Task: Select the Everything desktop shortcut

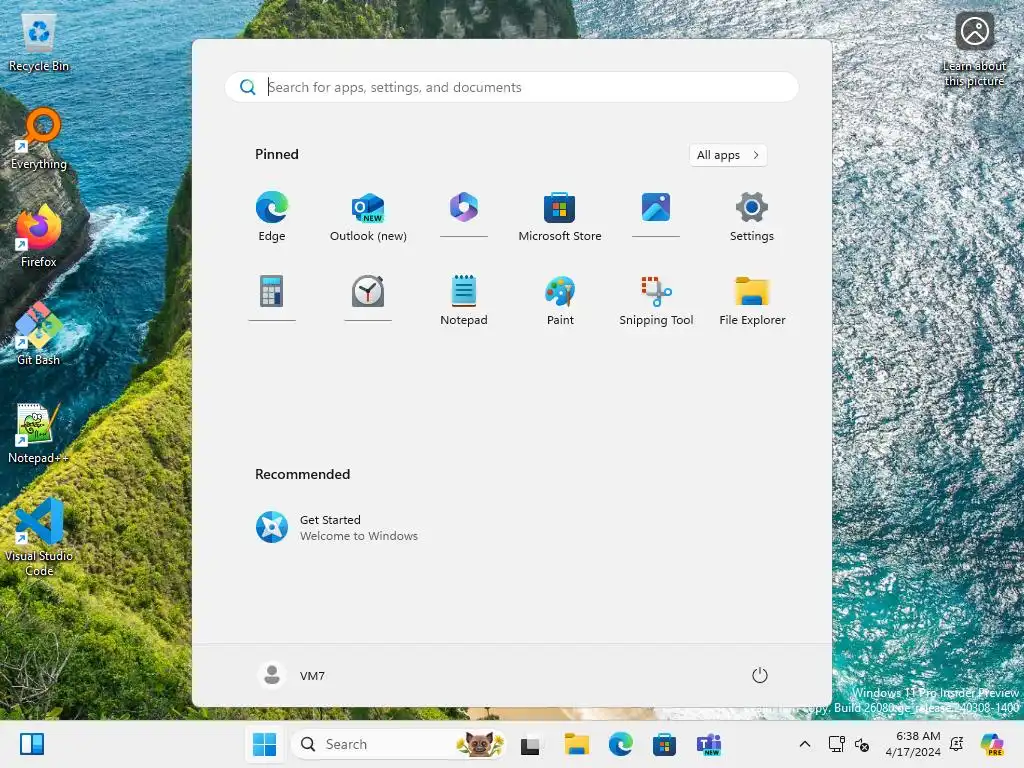Action: 39,139
